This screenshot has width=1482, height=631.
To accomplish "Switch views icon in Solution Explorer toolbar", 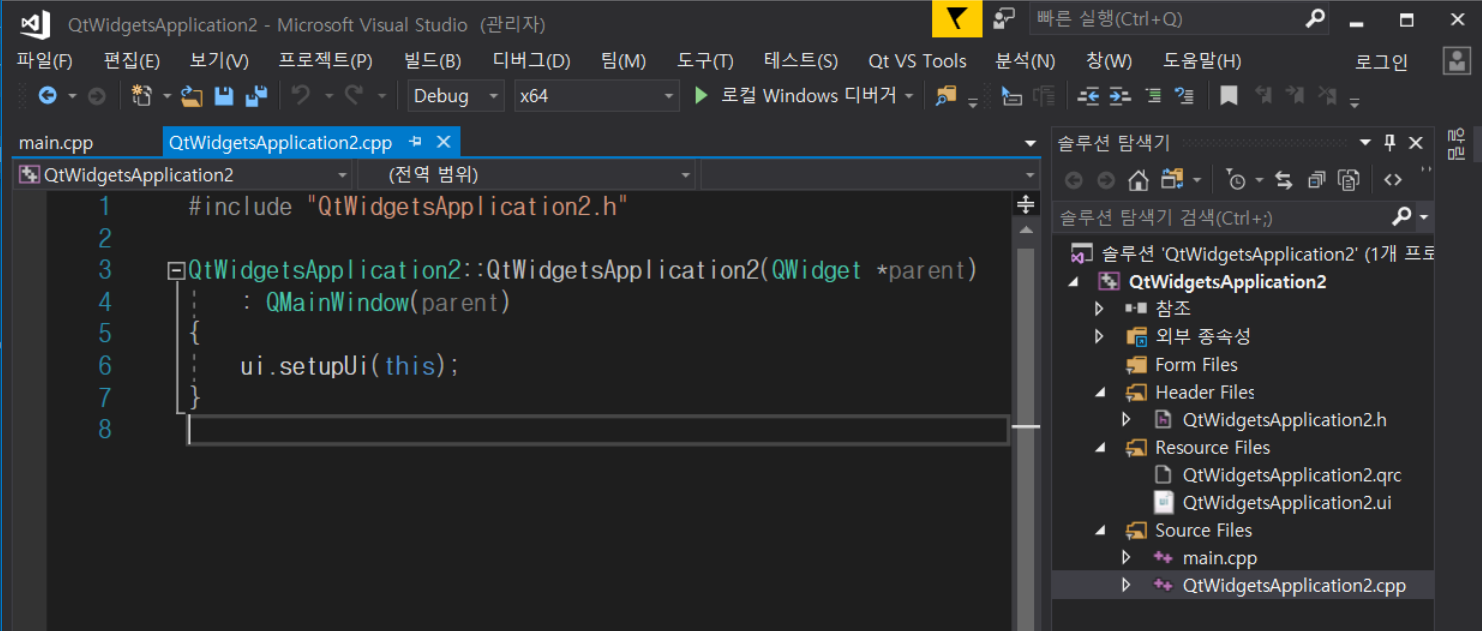I will [x=1172, y=180].
